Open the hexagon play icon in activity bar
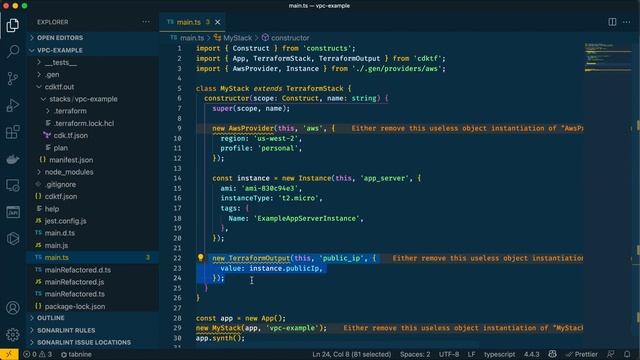The height and width of the screenshot is (360, 640). pos(13,239)
